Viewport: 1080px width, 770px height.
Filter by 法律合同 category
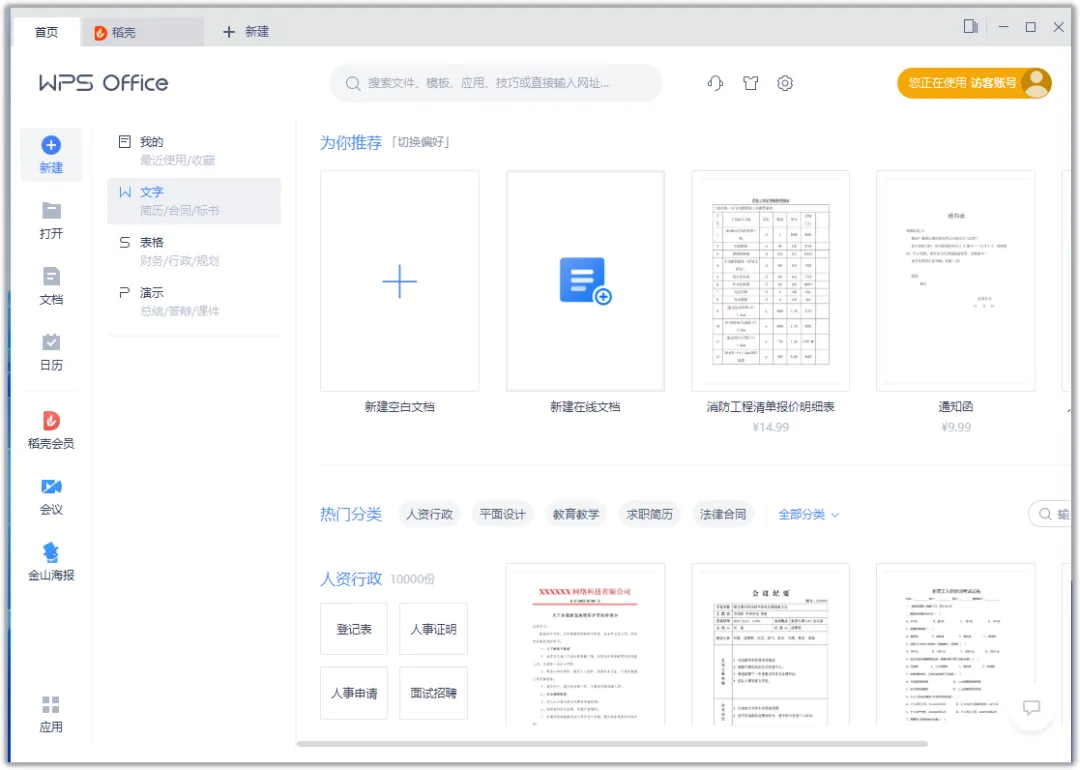(x=723, y=514)
